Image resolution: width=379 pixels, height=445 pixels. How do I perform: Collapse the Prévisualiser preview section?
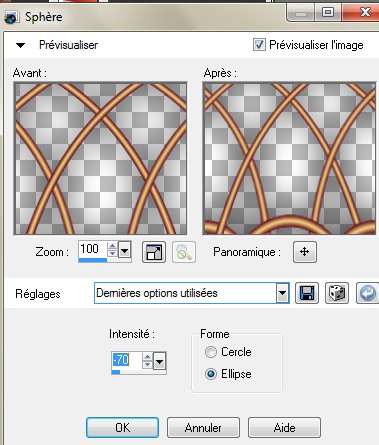(21, 45)
